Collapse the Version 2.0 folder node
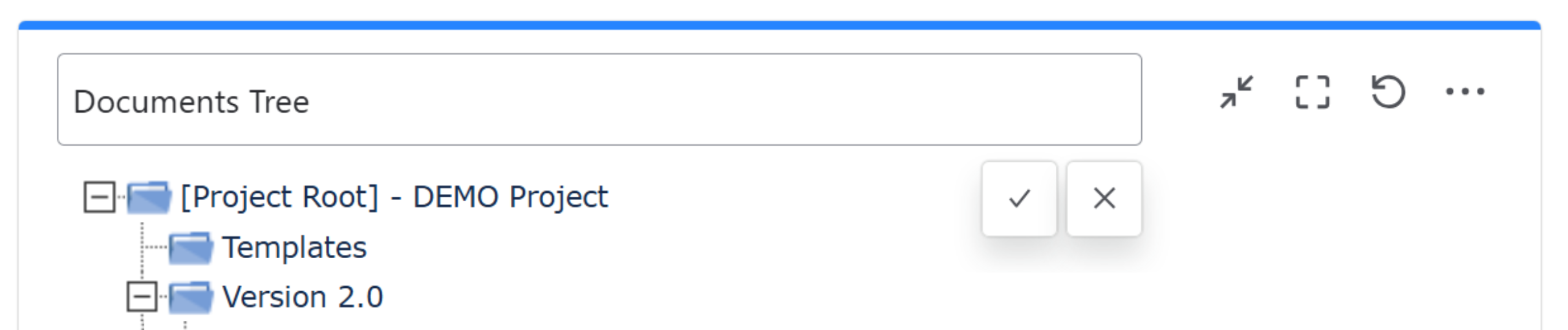 [x=142, y=297]
